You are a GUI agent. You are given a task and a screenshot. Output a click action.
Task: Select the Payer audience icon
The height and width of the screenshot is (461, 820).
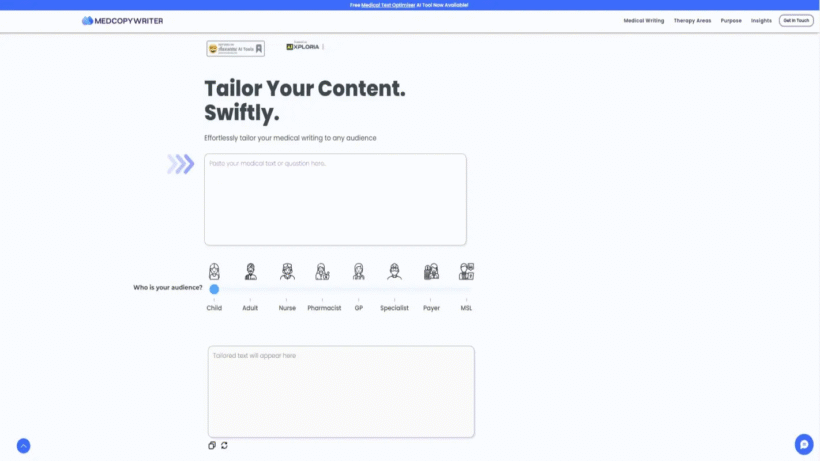tap(431, 271)
